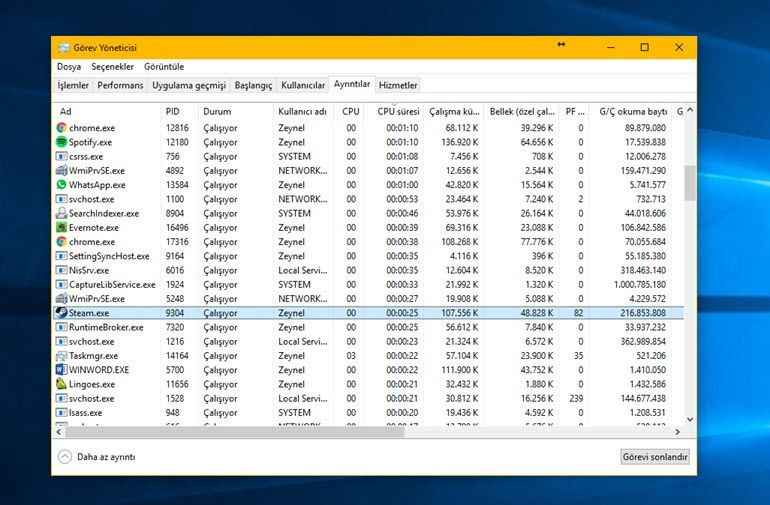The width and height of the screenshot is (770, 505).
Task: Click the WhatsApp.exe process icon
Action: coord(62,185)
